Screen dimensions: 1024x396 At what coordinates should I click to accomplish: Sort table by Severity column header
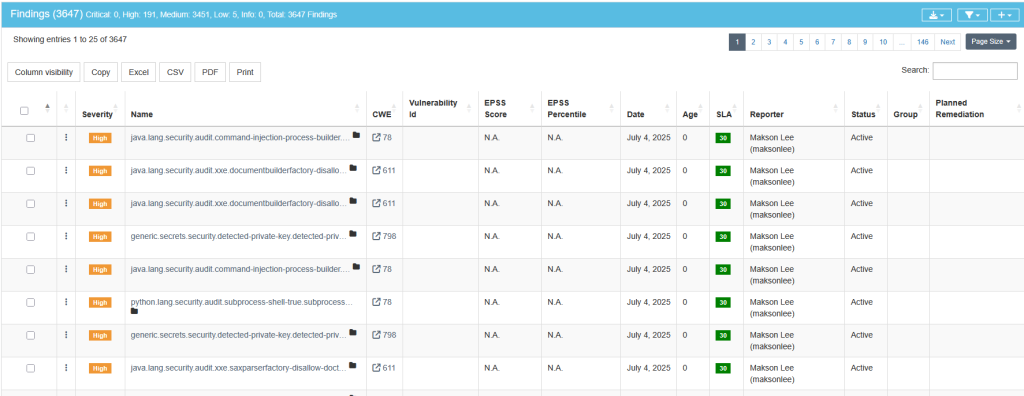pos(97,114)
